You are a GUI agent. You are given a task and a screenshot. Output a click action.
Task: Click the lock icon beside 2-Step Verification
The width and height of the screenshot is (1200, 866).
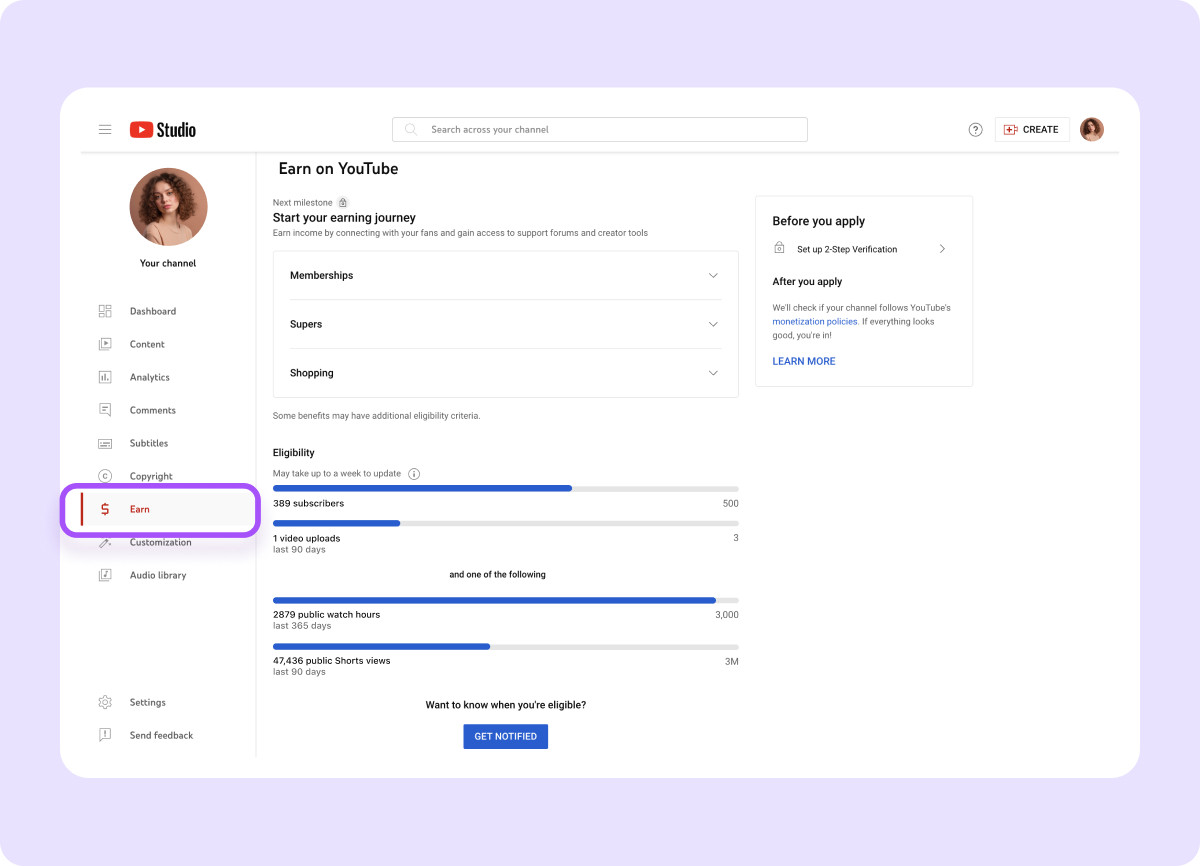(x=779, y=248)
